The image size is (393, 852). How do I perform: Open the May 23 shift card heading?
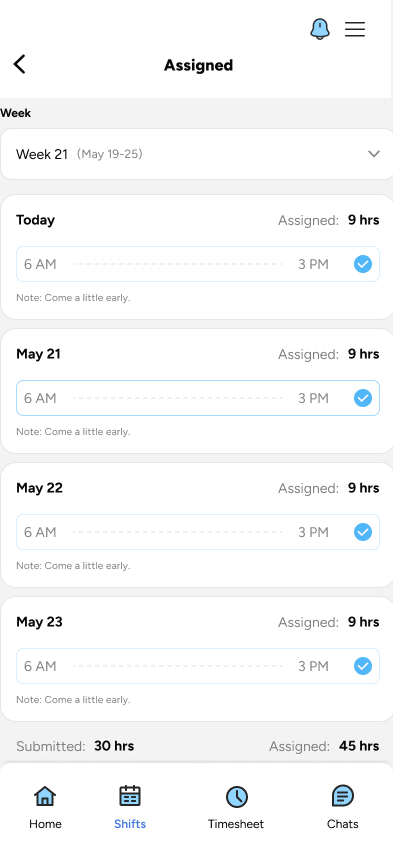(x=40, y=622)
